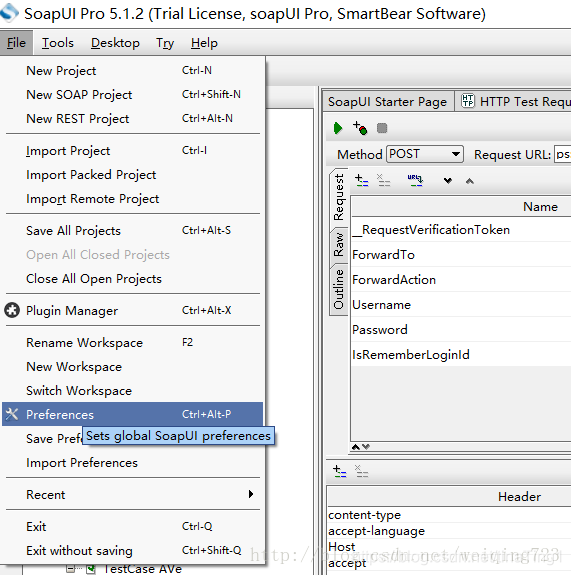Select Rename Workspace
The width and height of the screenshot is (571, 575).
pyautogui.click(x=133, y=343)
